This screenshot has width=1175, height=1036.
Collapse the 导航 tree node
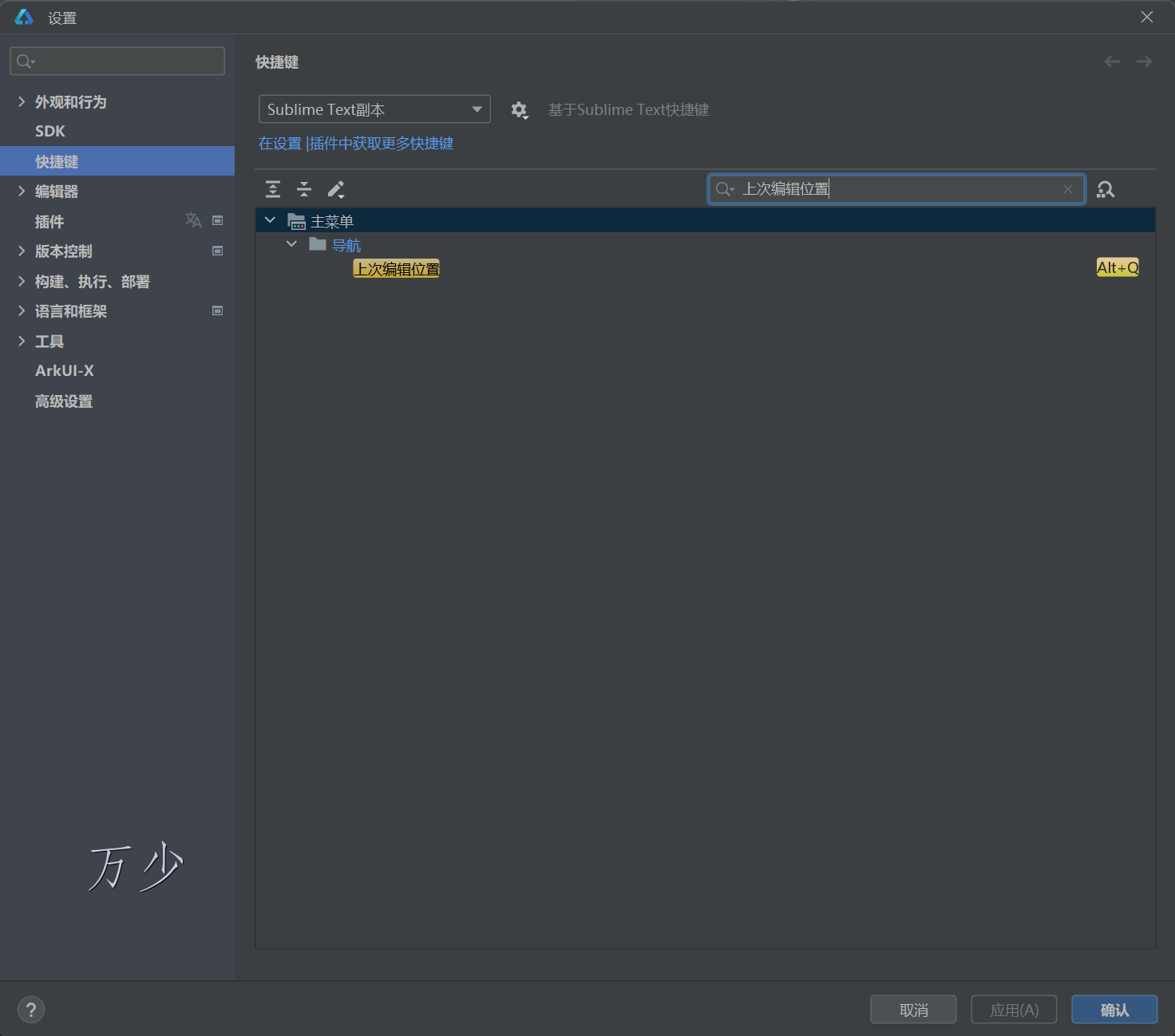[291, 244]
